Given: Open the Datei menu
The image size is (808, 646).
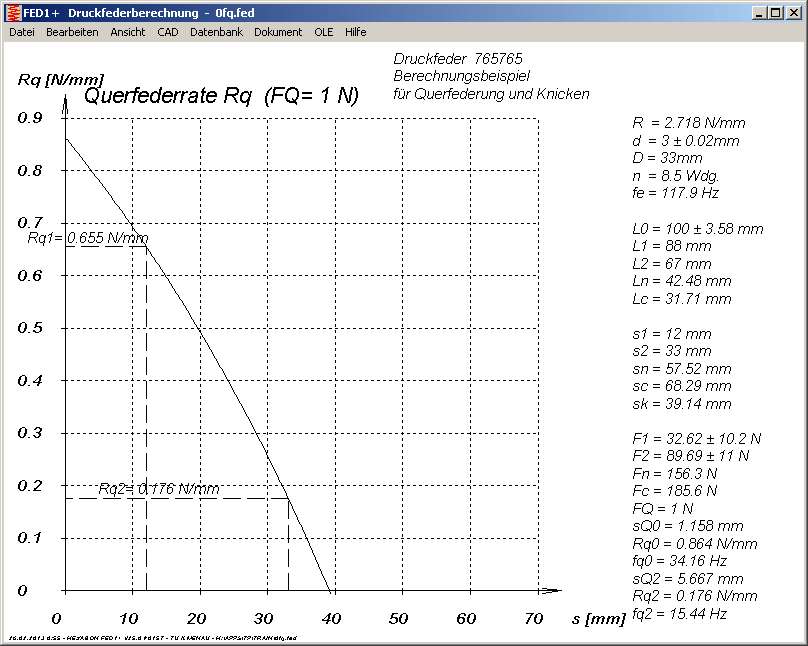Looking at the screenshot, I should pos(22,32).
